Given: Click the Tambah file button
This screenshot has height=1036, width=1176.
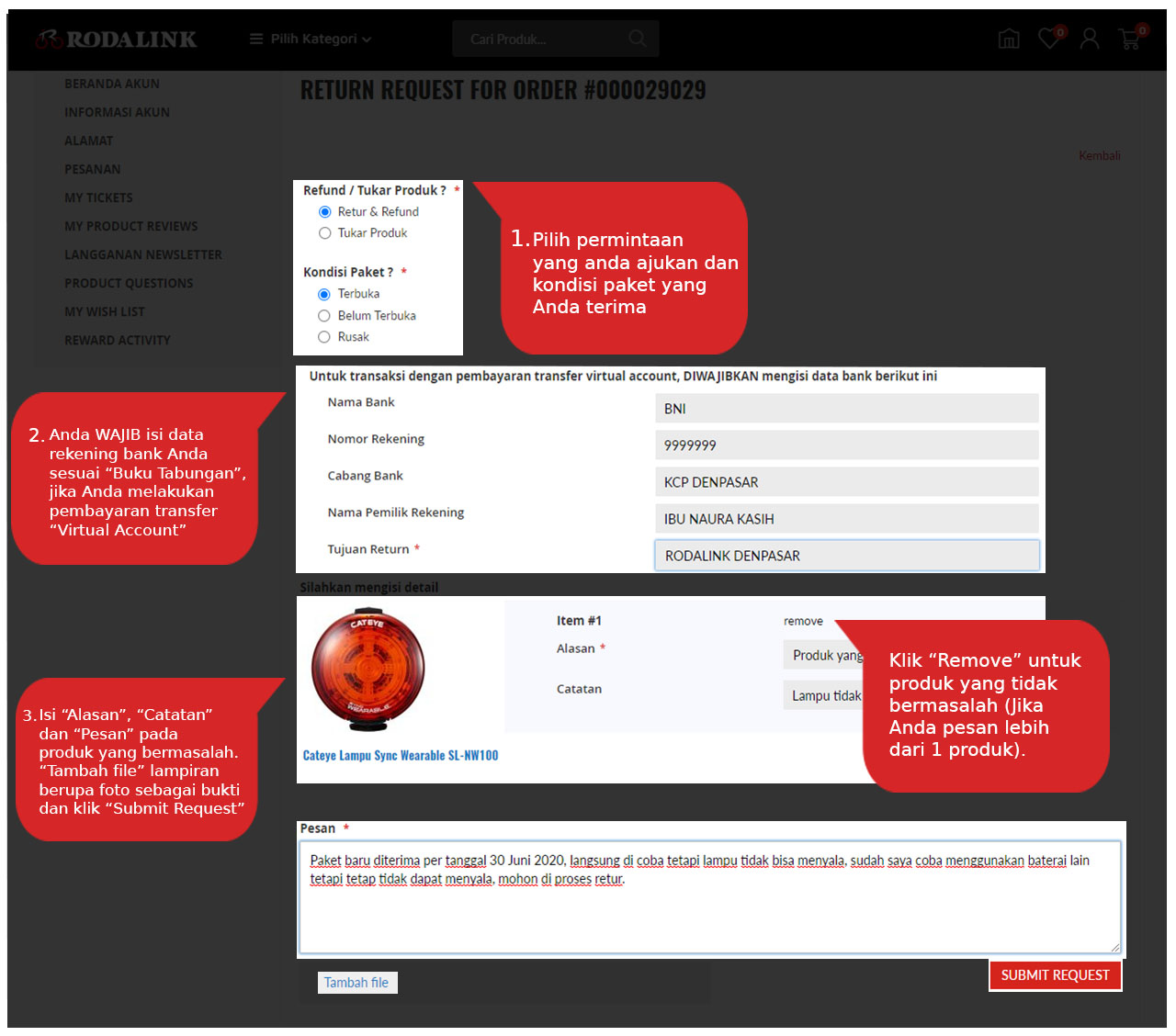Looking at the screenshot, I should (356, 983).
